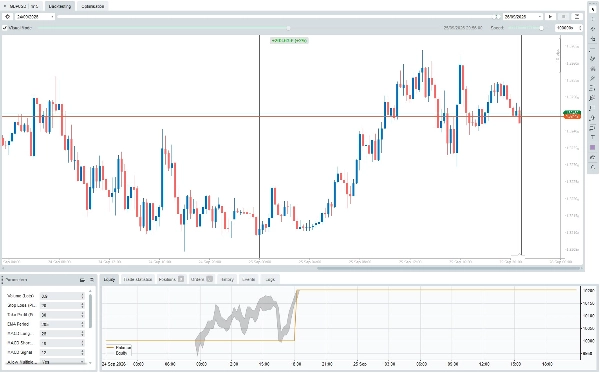Screen dimensions: 600x373
Task: Select the cursor pointer tool in drawing toolbar
Action: tap(593, 9)
